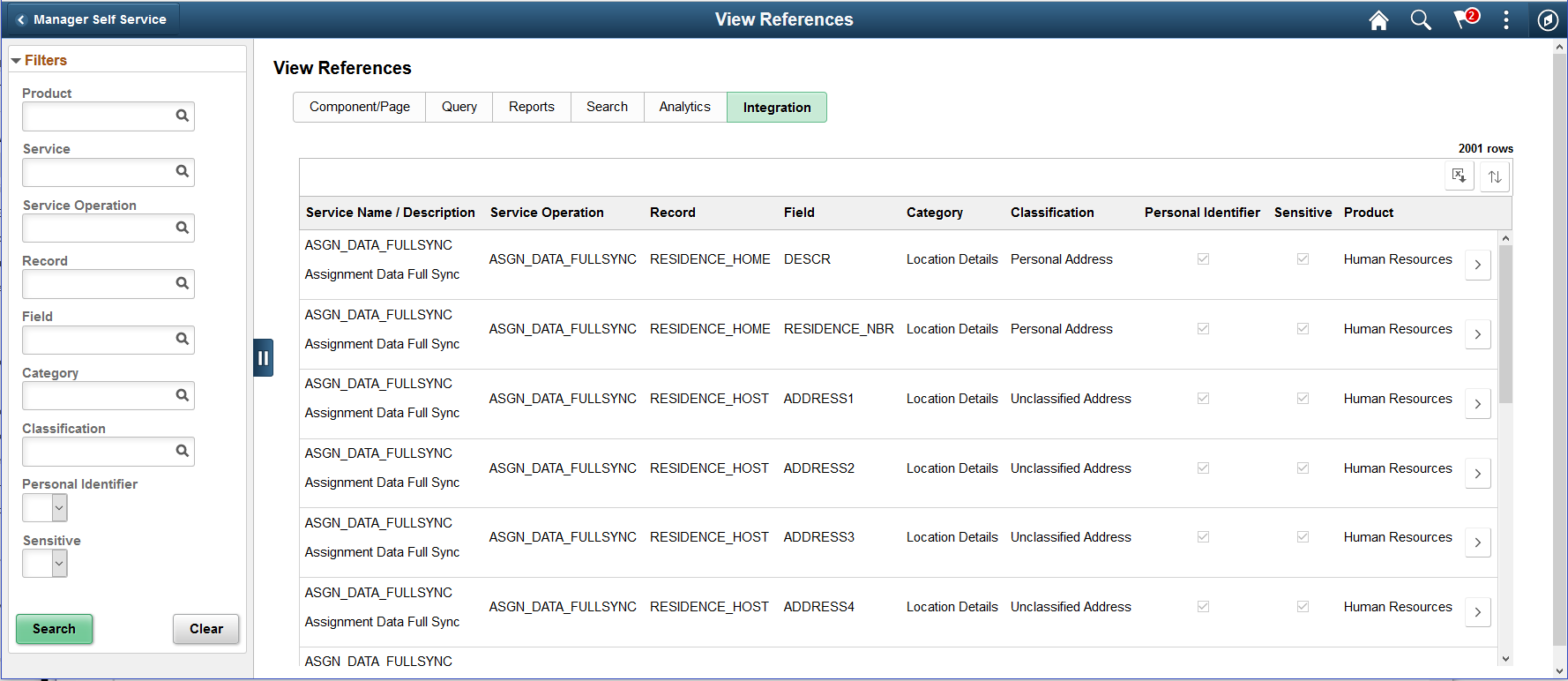Toggle Personal Identifier checkbox in ADDRESS4 row
The width and height of the screenshot is (1568, 681).
pyautogui.click(x=1203, y=607)
